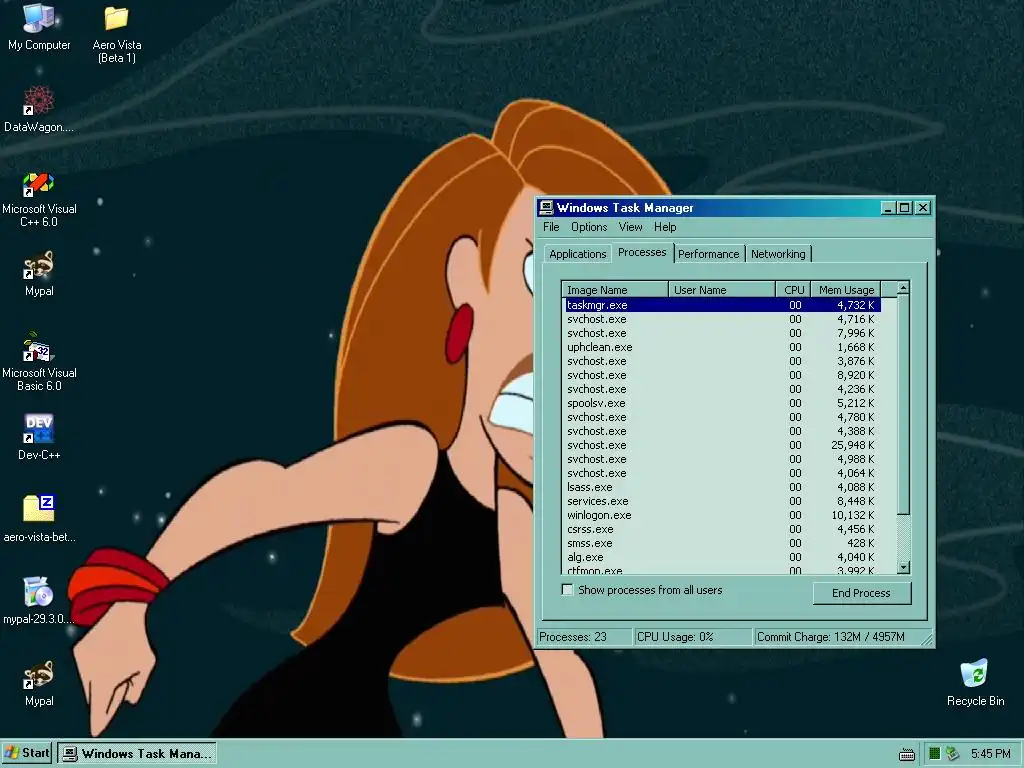Image resolution: width=1024 pixels, height=768 pixels.
Task: Click the End Process button
Action: pyautogui.click(x=861, y=593)
